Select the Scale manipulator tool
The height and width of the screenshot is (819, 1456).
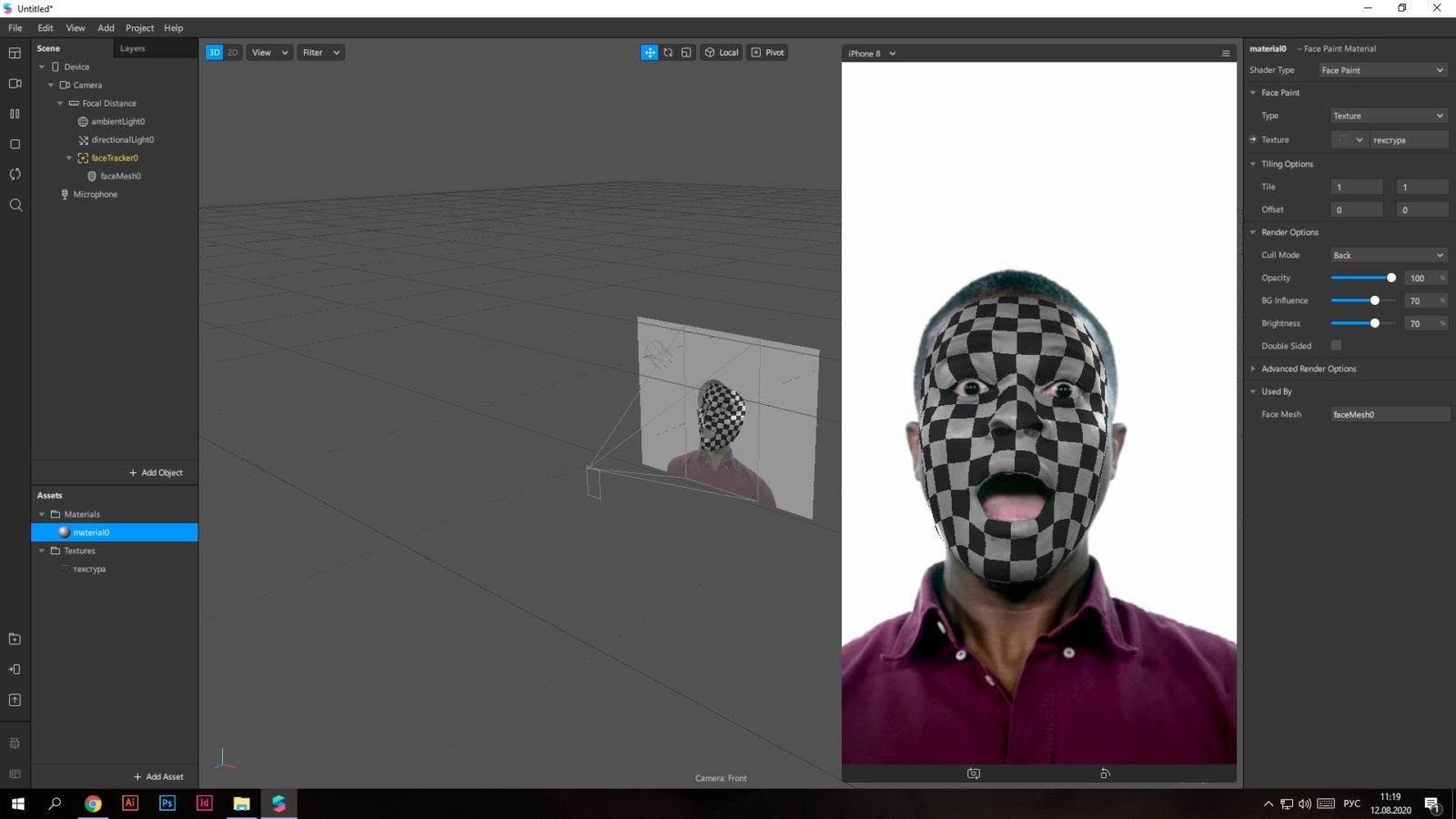(686, 53)
